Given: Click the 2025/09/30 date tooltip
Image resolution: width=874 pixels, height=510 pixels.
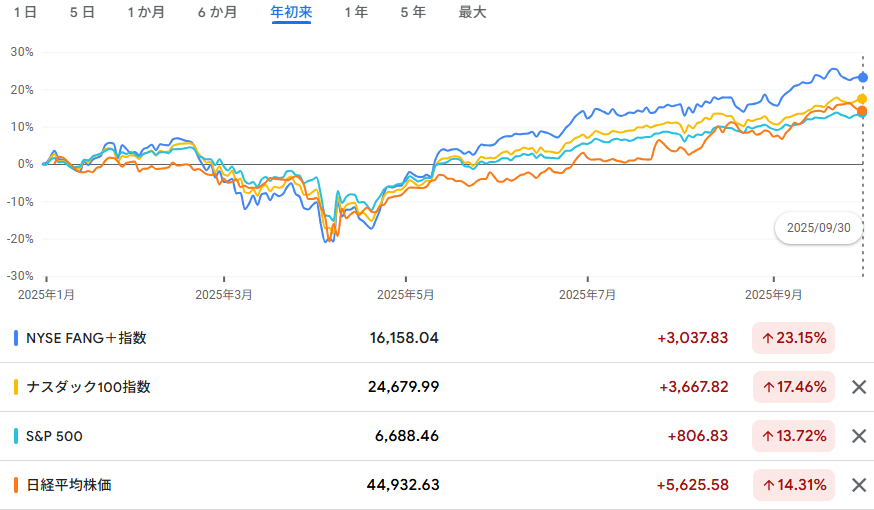Looking at the screenshot, I should 818,228.
